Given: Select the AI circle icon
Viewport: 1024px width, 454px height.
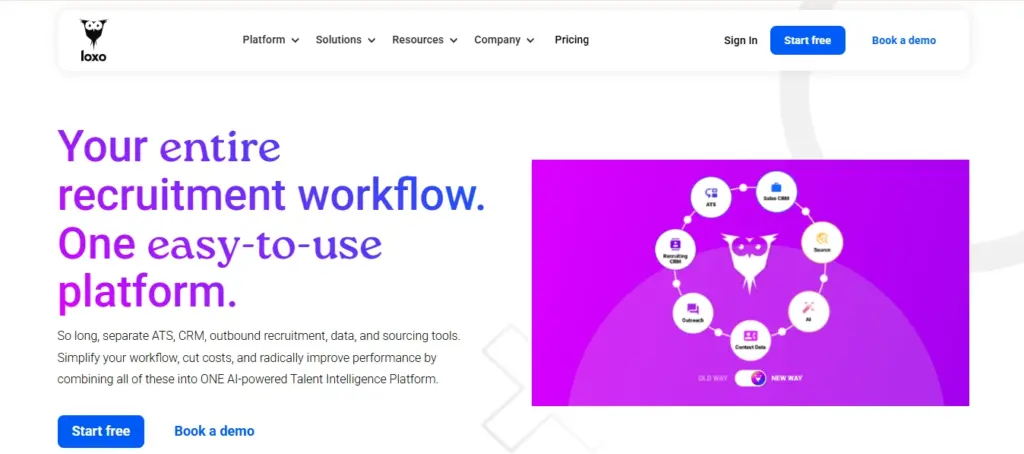Looking at the screenshot, I should 808,311.
